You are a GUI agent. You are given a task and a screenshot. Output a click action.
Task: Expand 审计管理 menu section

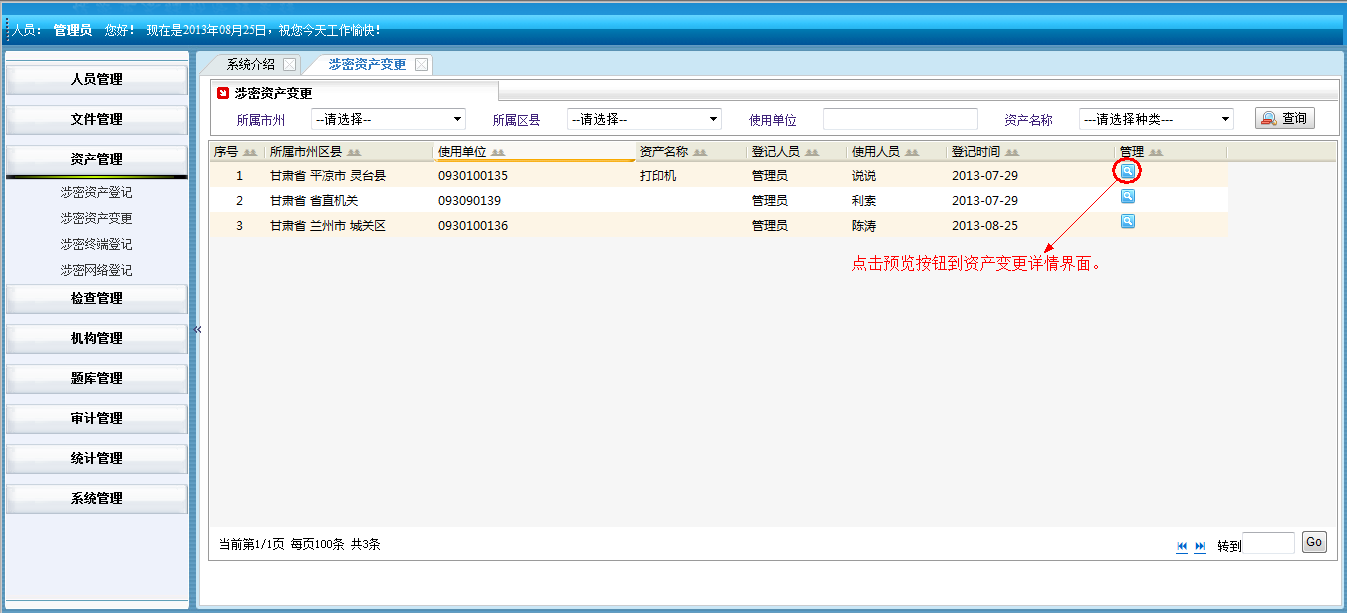coord(97,418)
